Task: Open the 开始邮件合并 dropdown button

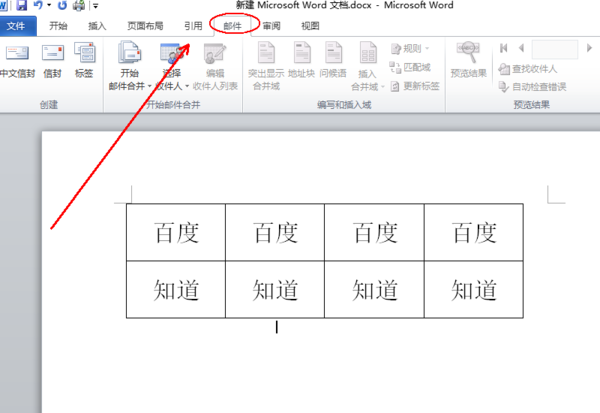Action: click(x=130, y=66)
